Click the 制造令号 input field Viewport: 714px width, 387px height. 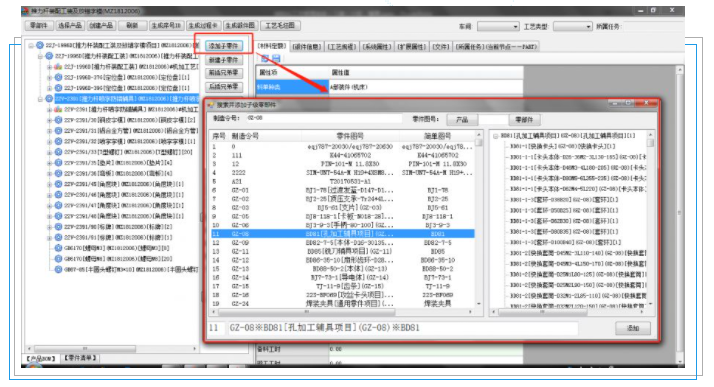[x=323, y=118]
